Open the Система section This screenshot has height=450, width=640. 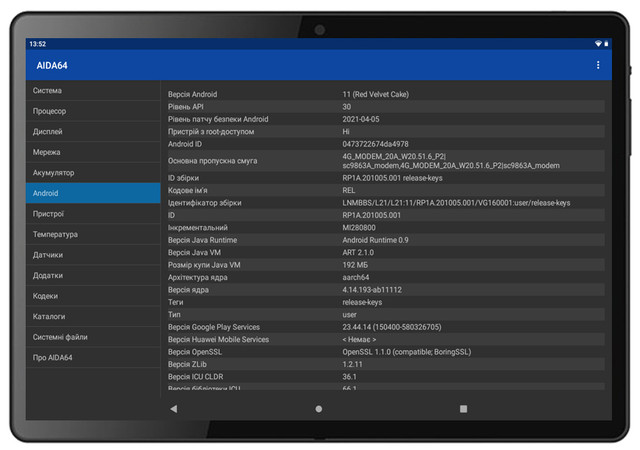(x=93, y=91)
